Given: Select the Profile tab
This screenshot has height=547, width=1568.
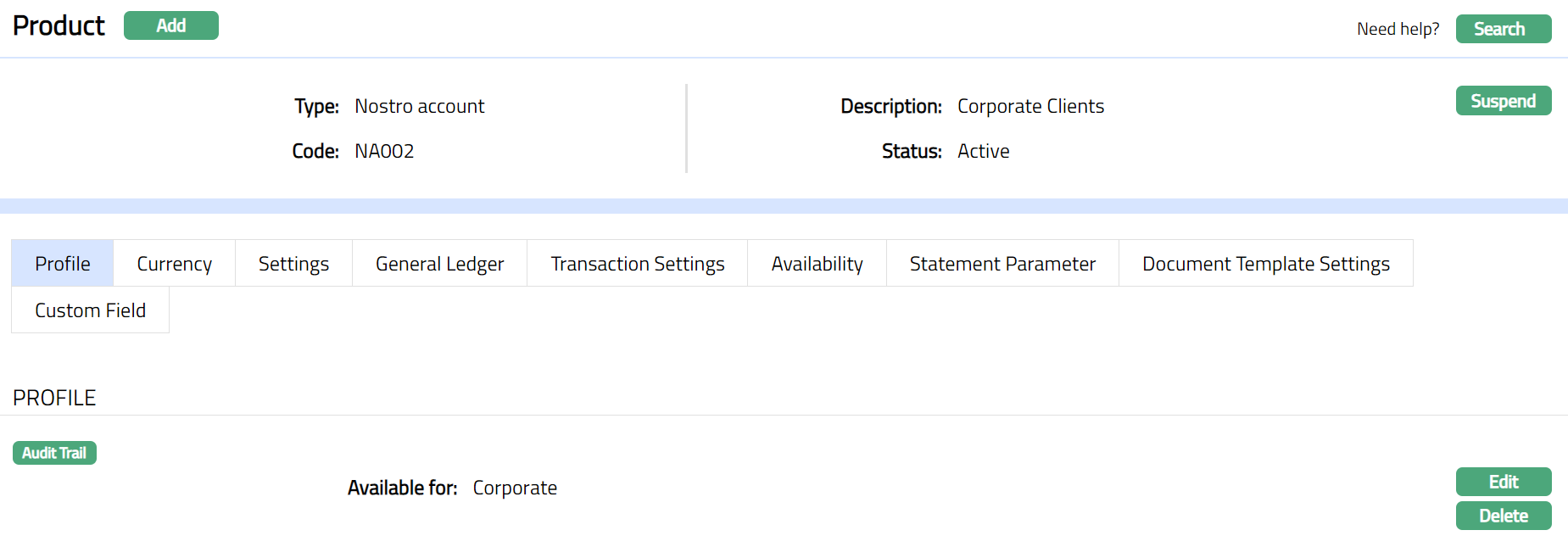Looking at the screenshot, I should pos(63,264).
